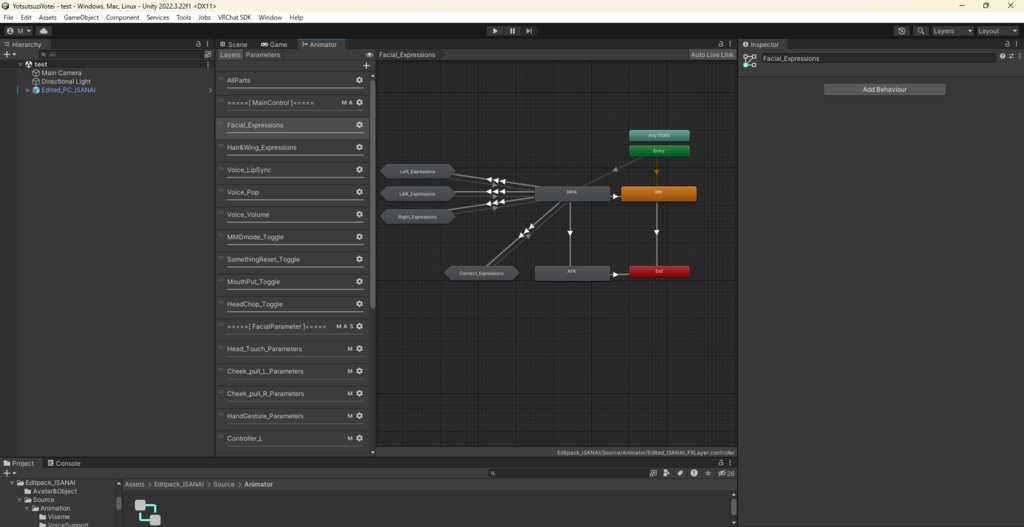Toggle Animator parameters sidebar eye icon
Viewport: 1024px width, 527px height.
[x=370, y=55]
